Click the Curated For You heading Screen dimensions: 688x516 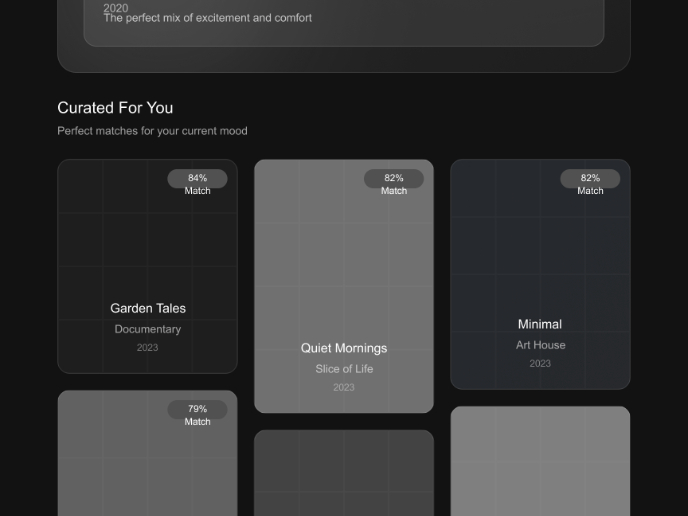(x=115, y=108)
